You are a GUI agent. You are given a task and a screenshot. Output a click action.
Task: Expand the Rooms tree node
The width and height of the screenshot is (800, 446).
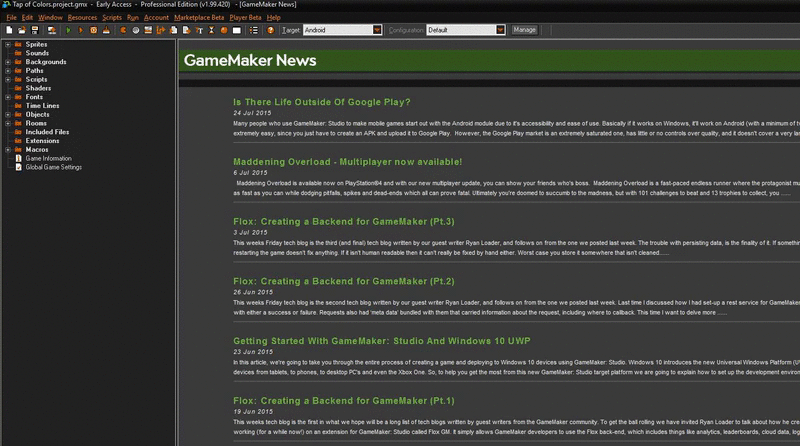pos(8,123)
